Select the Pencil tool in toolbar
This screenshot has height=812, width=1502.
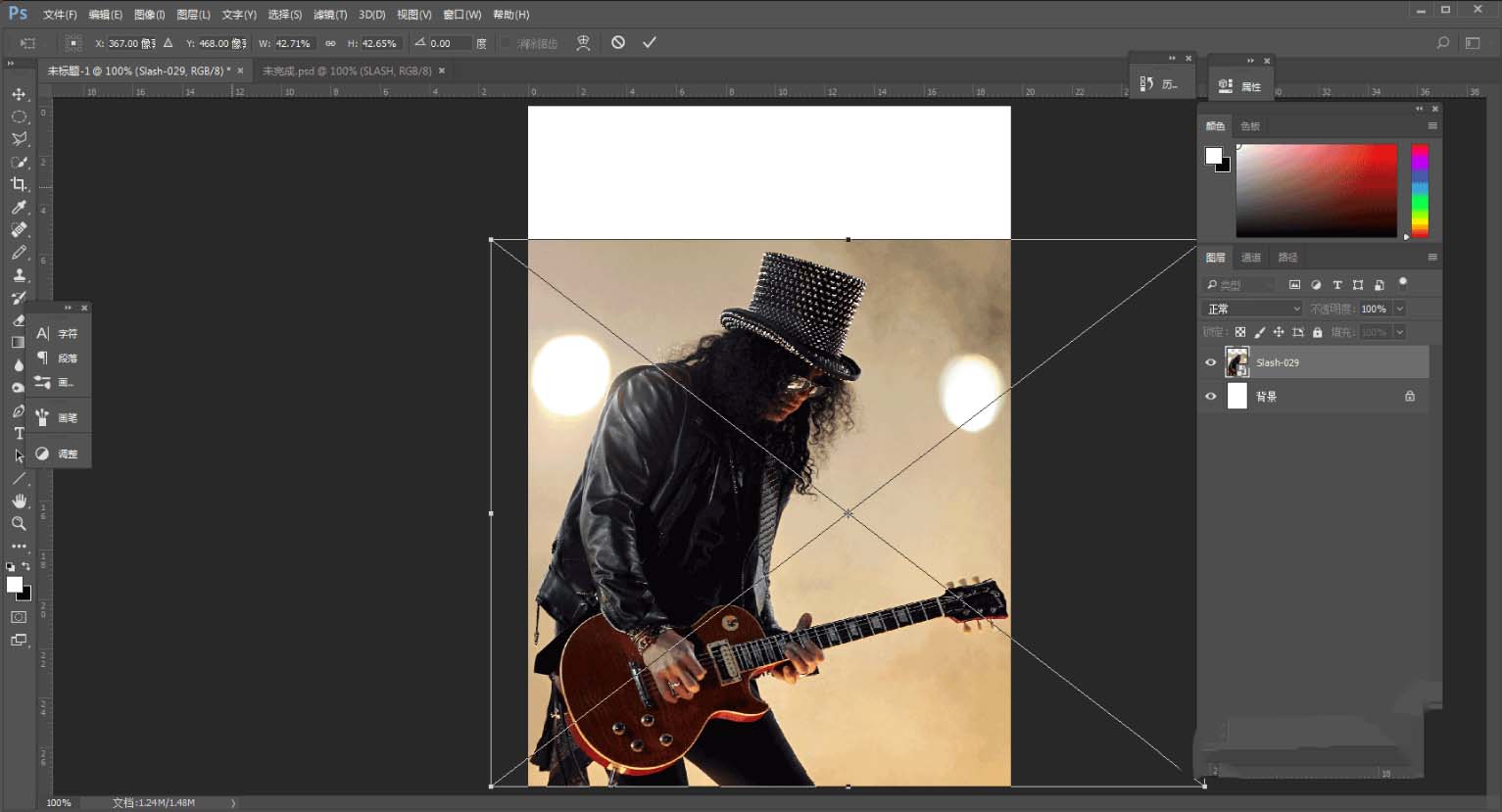pyautogui.click(x=19, y=252)
